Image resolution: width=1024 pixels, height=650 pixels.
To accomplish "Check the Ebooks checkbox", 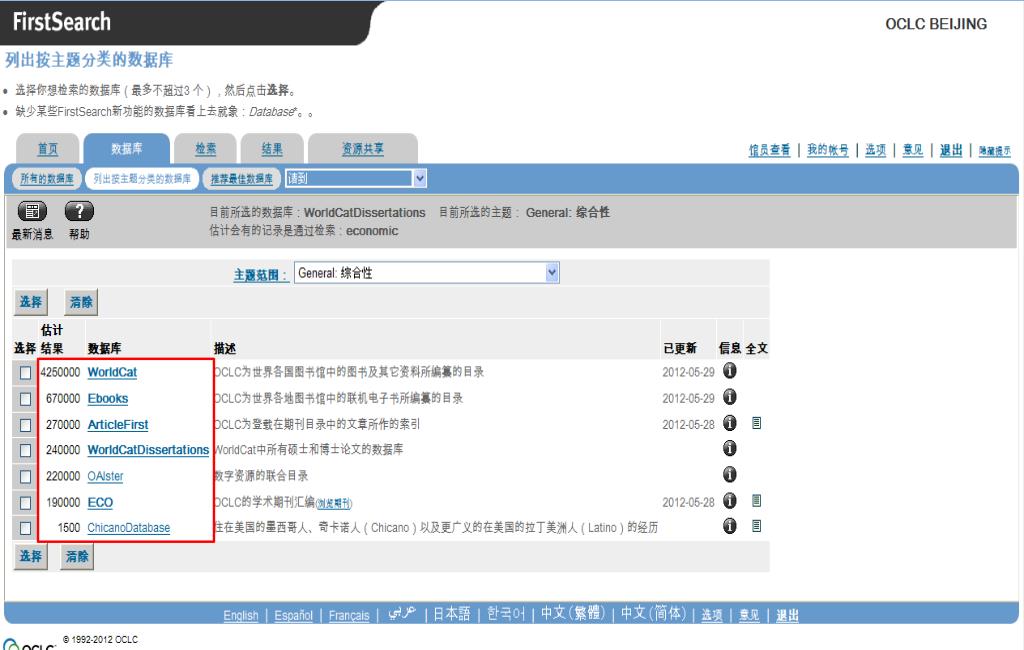I will (25, 399).
